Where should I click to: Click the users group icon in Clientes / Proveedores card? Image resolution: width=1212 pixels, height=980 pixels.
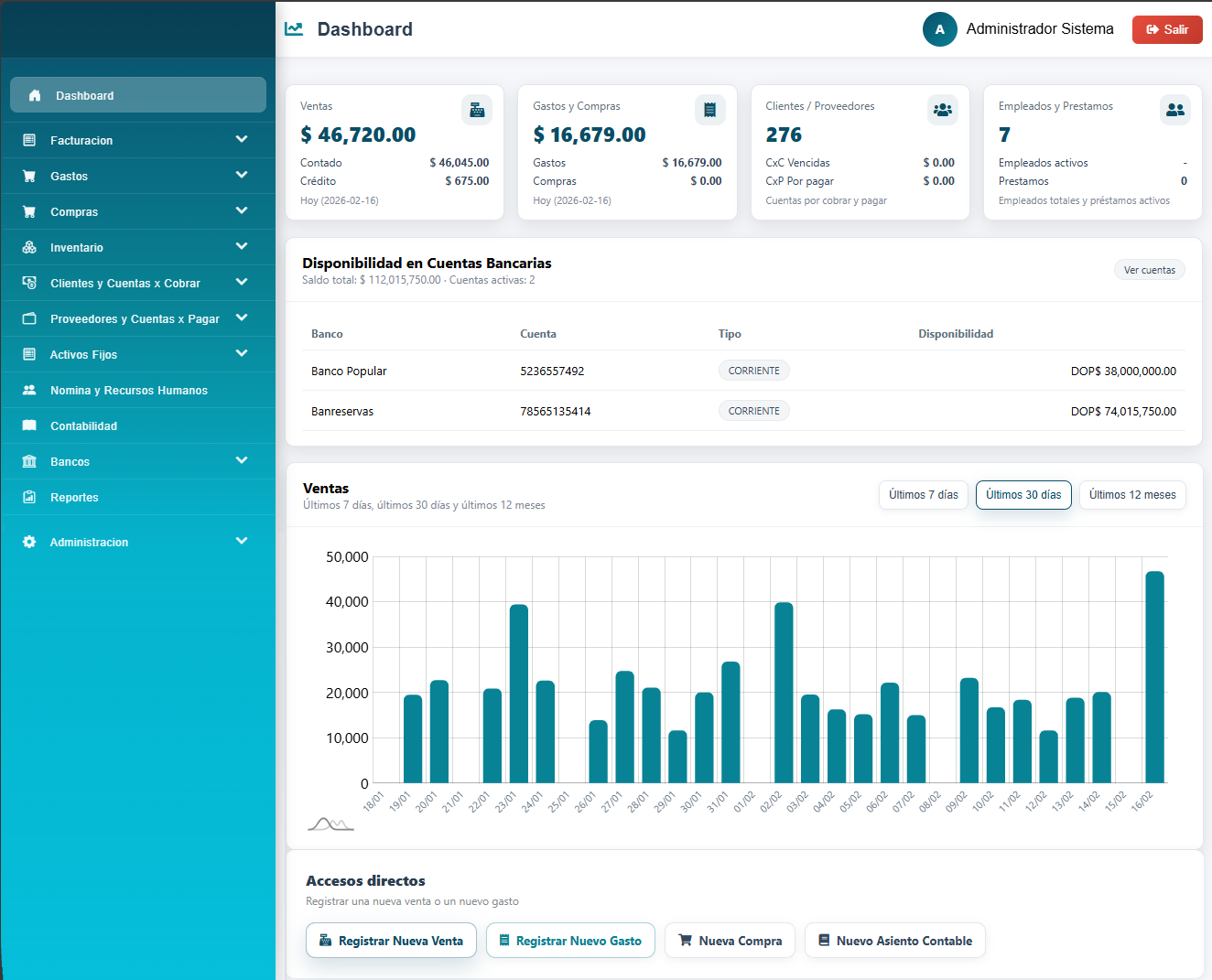point(942,110)
